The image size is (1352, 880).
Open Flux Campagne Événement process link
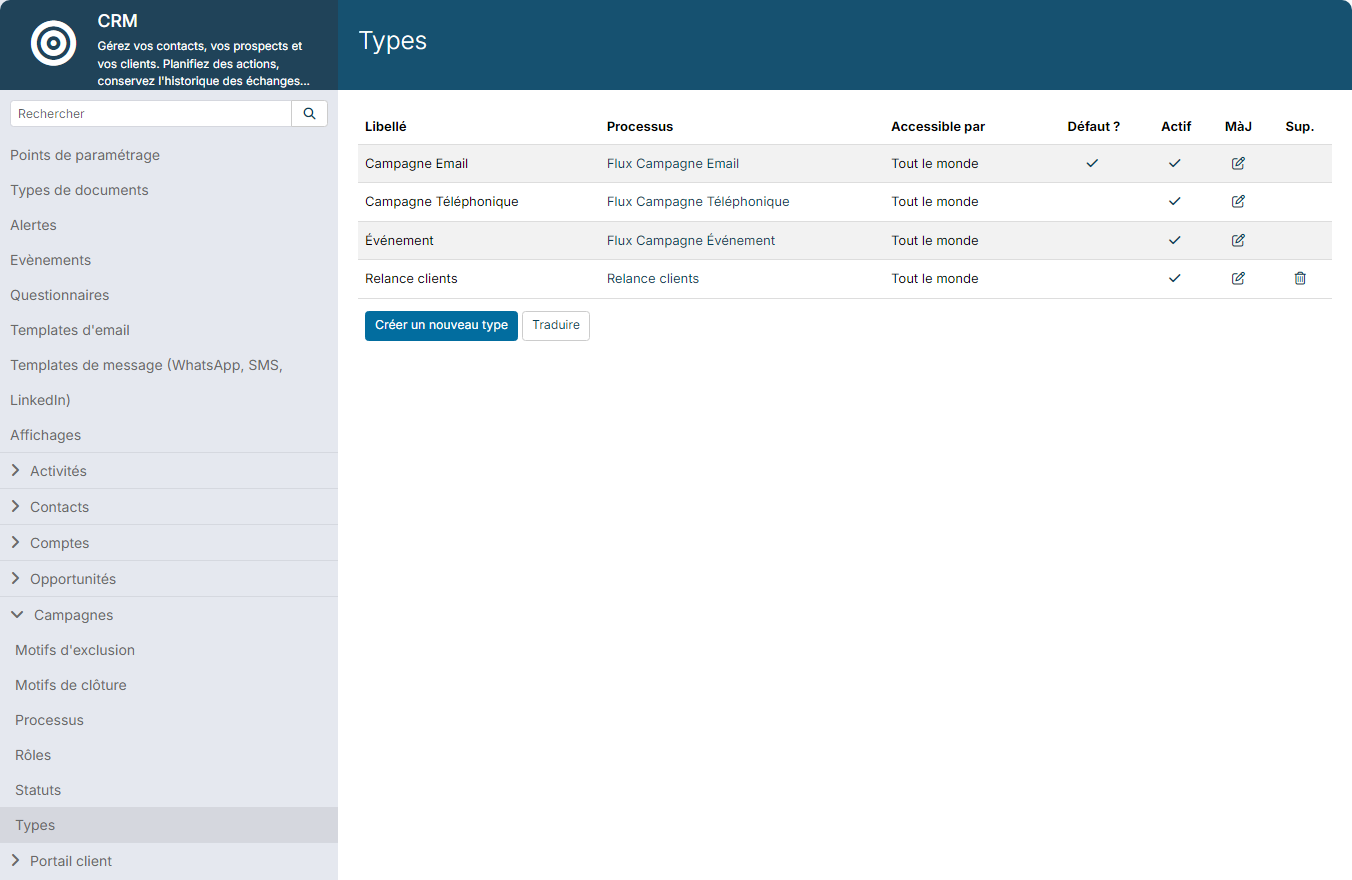click(x=691, y=240)
